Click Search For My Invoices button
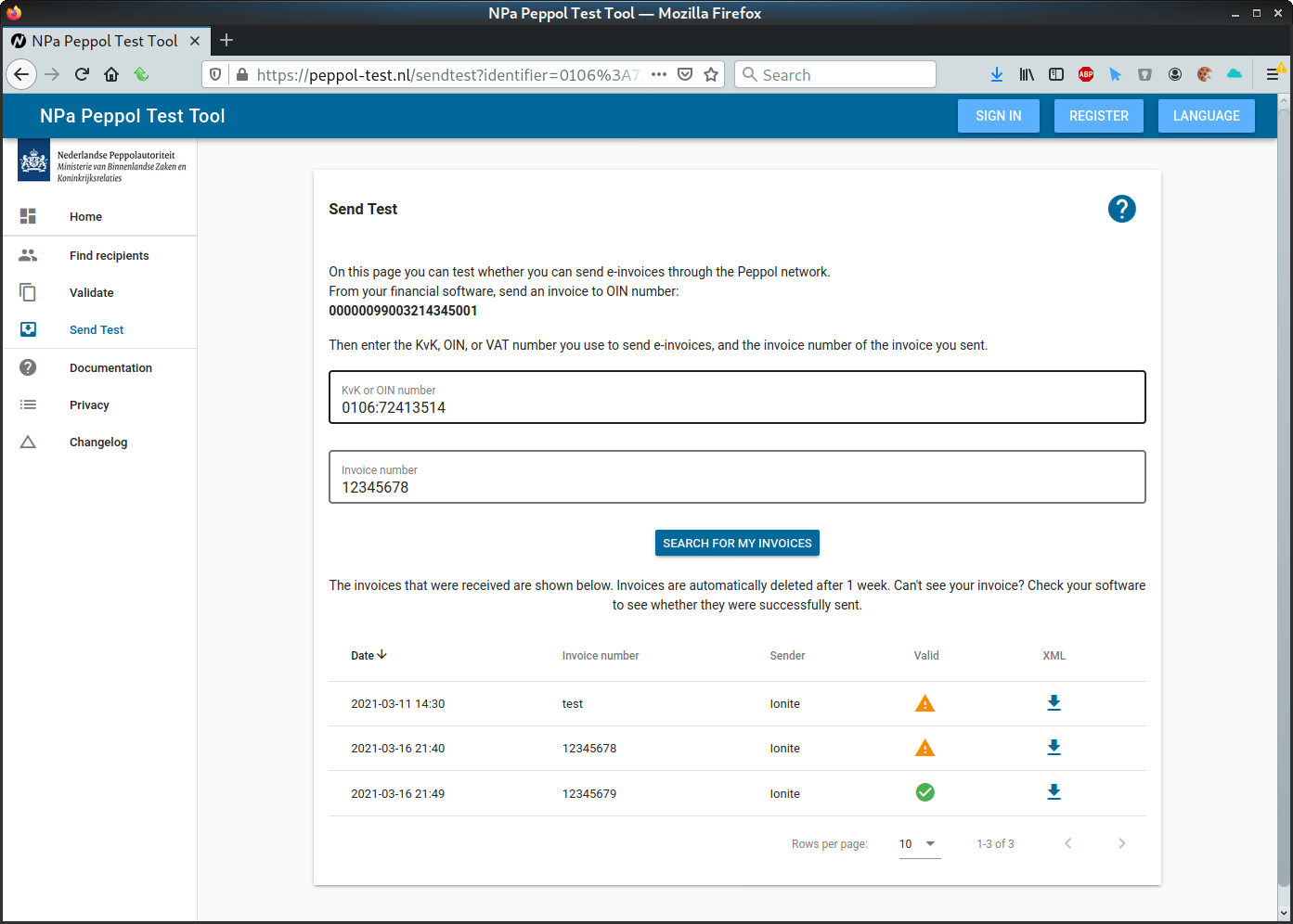 click(x=737, y=543)
